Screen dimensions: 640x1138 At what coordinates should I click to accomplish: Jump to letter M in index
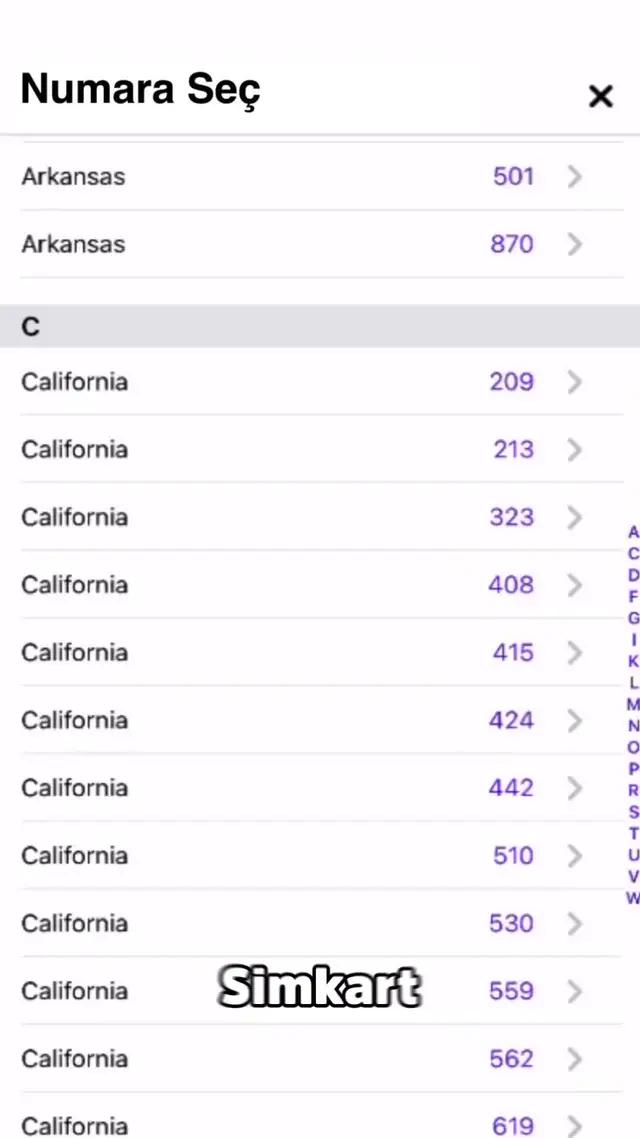point(633,704)
